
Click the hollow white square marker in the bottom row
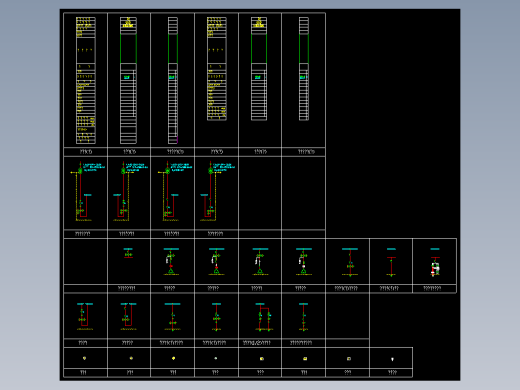click(349, 359)
